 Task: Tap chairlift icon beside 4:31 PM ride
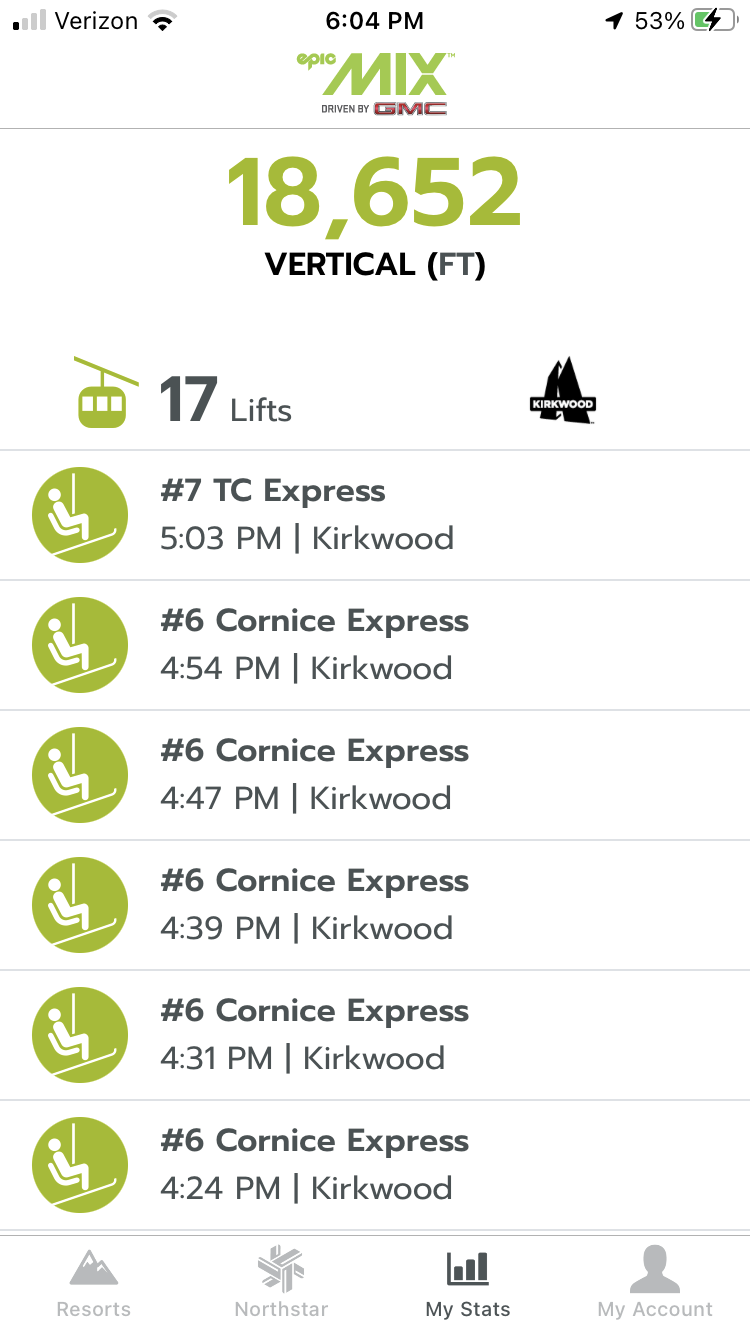(80, 1035)
